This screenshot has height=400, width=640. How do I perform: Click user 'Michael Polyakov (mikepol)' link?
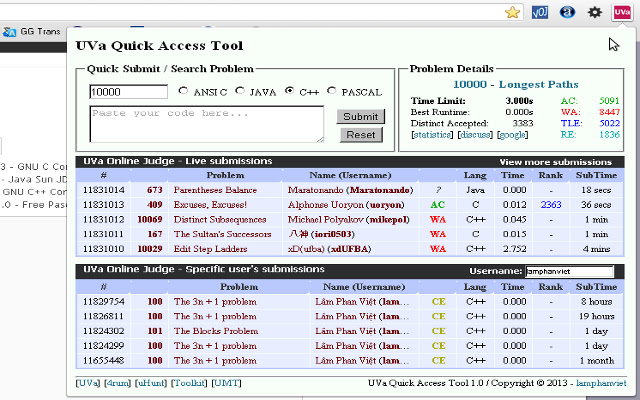(349, 219)
